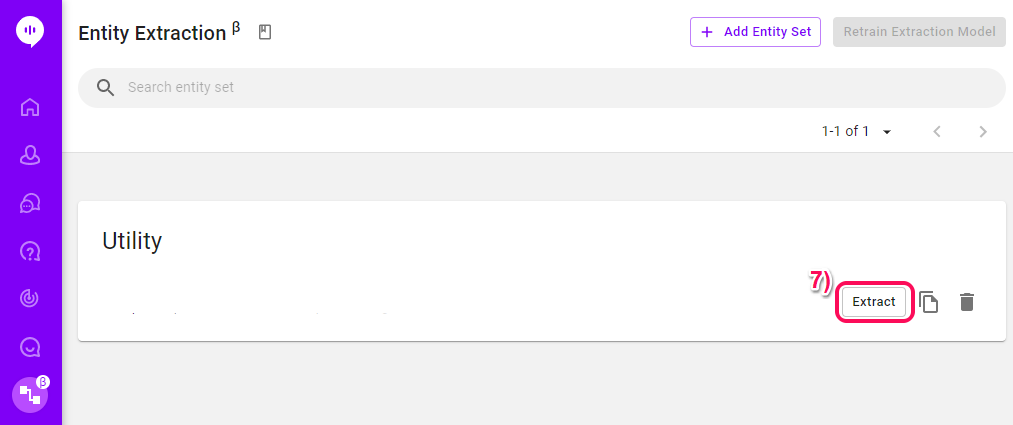
Task: Open the chat conversations sidebar icon
Action: click(x=30, y=203)
